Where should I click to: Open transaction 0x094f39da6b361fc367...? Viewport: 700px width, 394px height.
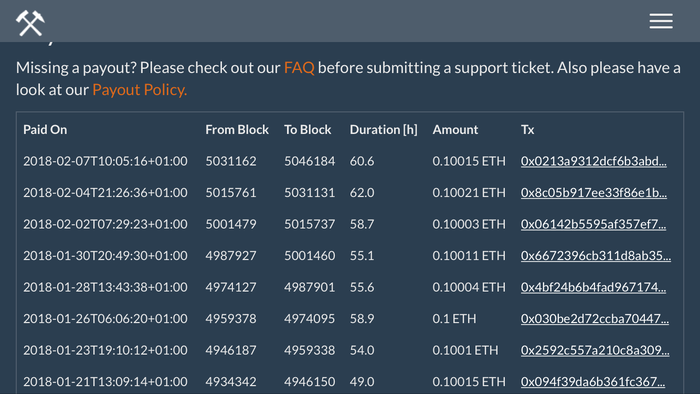pyautogui.click(x=592, y=382)
